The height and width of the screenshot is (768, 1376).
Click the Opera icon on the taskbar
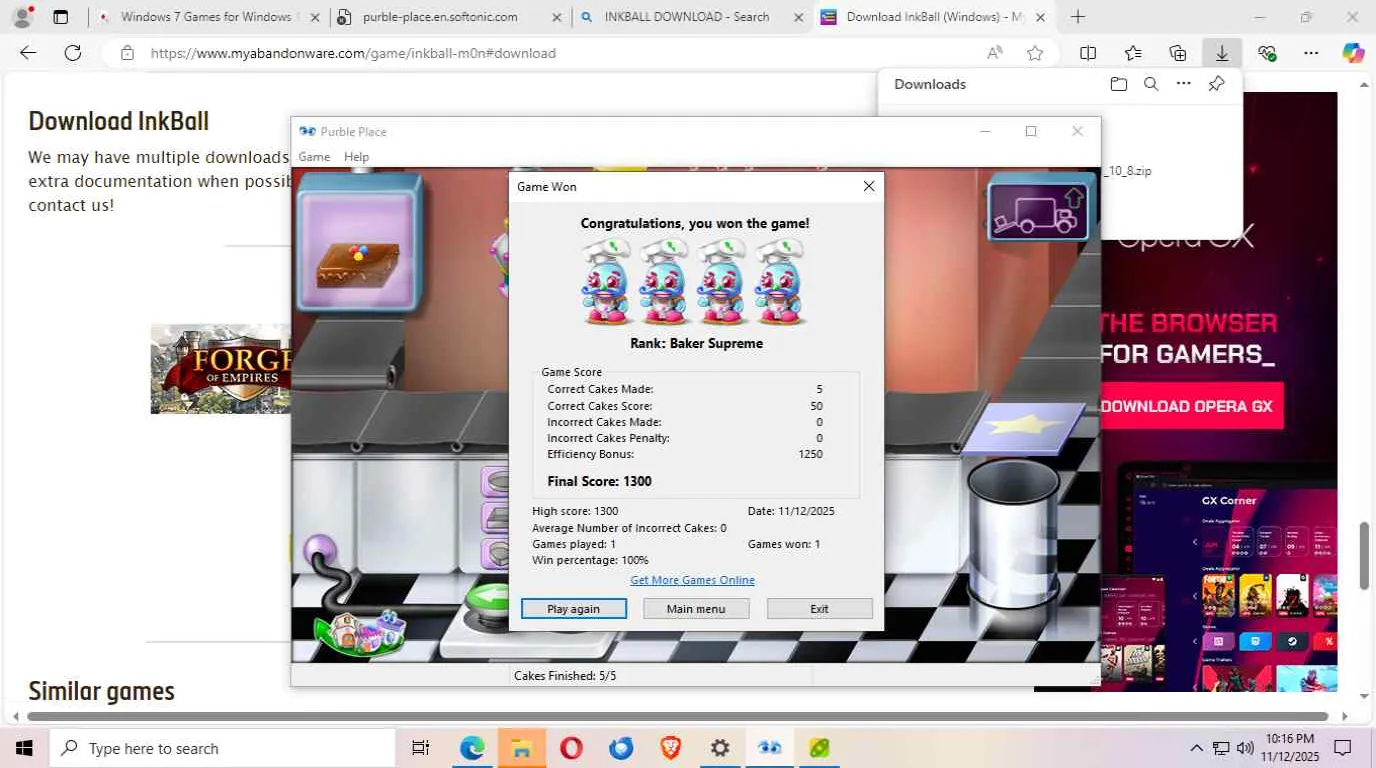point(572,748)
